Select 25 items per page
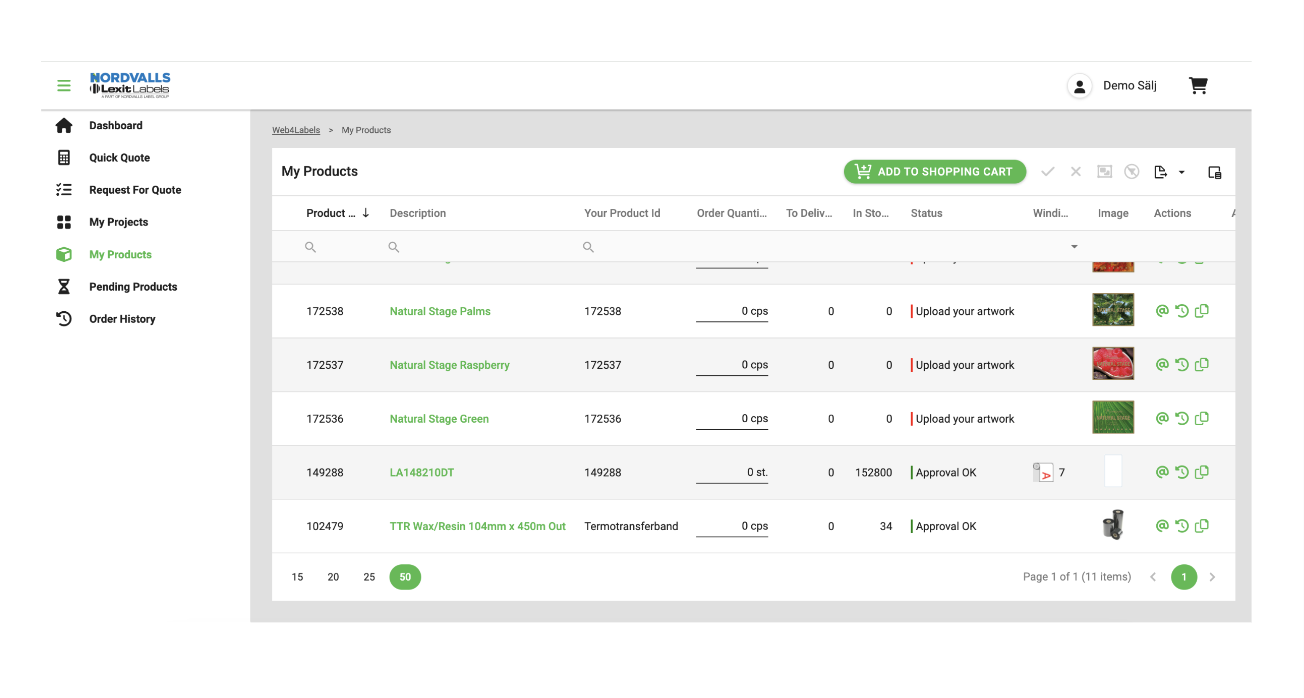The height and width of the screenshot is (698, 1304). 370,577
